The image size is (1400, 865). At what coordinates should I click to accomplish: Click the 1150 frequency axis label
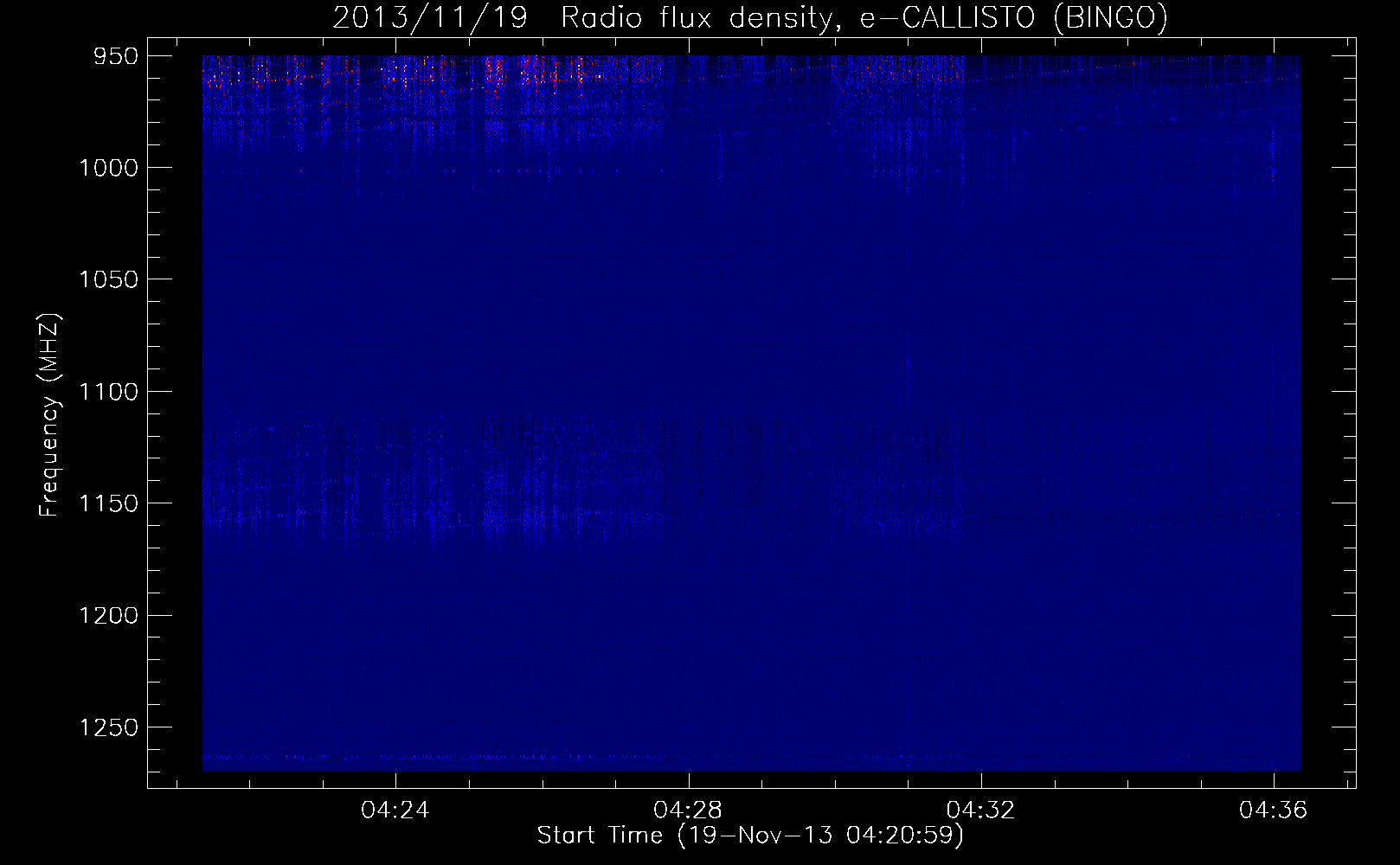coord(108,503)
